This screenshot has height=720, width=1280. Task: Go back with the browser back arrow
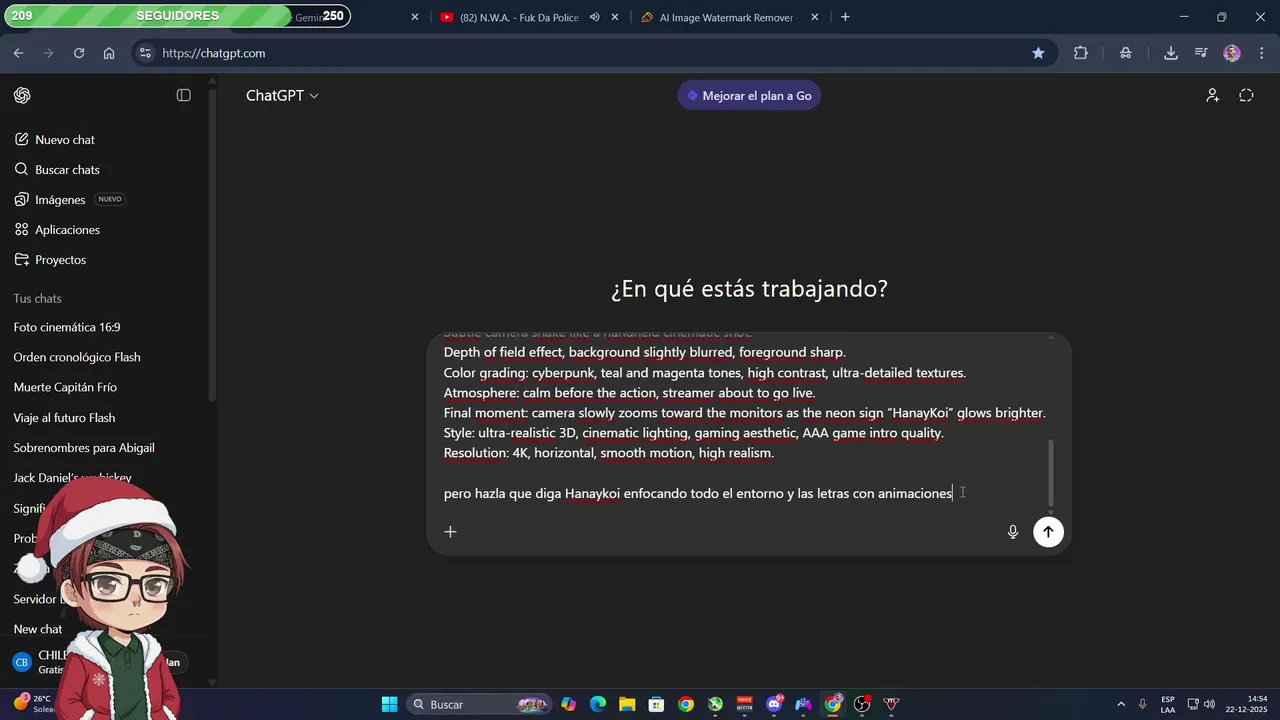click(19, 53)
